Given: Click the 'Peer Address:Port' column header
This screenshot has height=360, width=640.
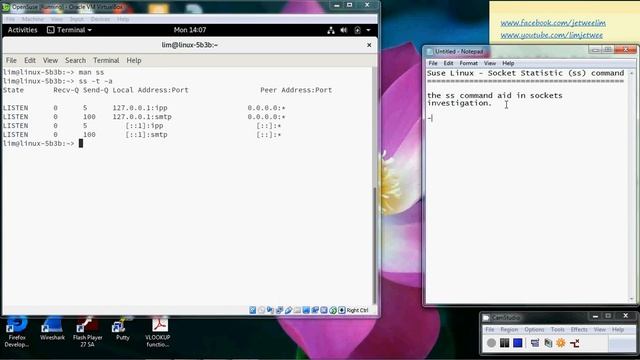Looking at the screenshot, I should pyautogui.click(x=296, y=90).
